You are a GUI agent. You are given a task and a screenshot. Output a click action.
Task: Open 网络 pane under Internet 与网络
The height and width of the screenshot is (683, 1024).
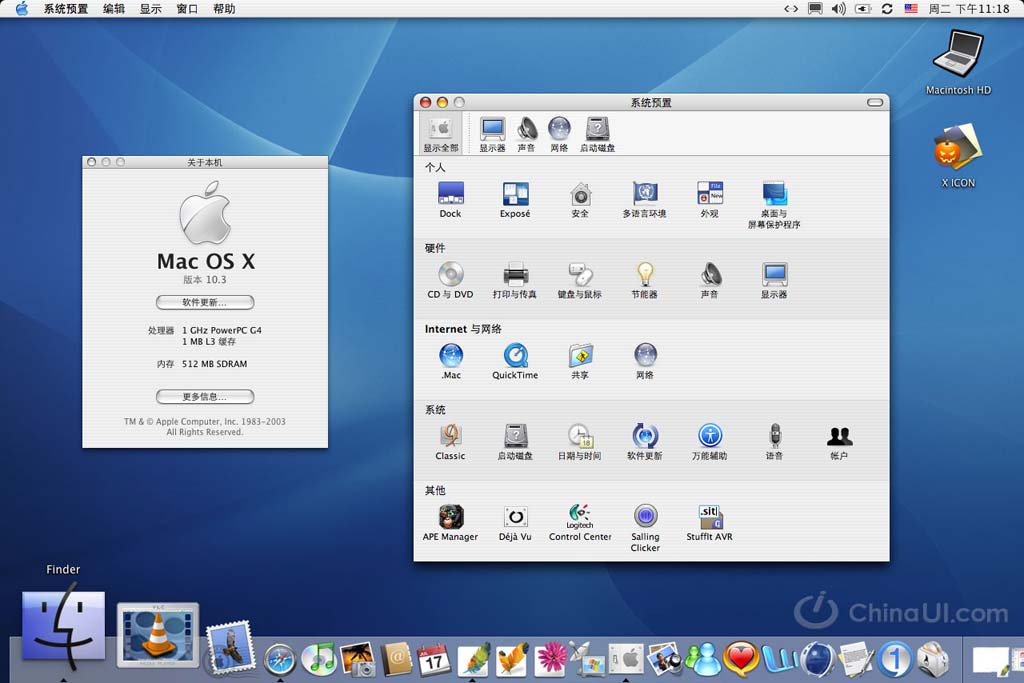pos(645,361)
